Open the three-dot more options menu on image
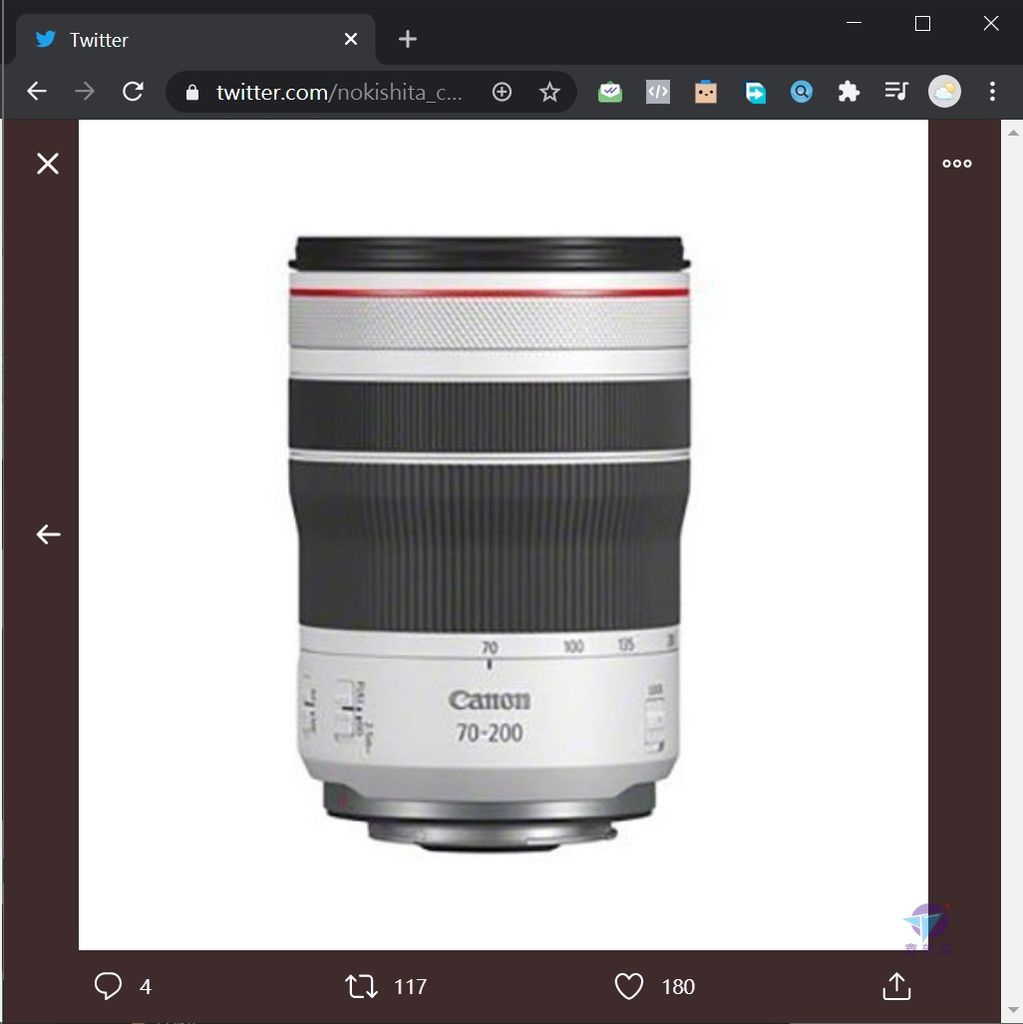This screenshot has width=1023, height=1024. point(956,163)
